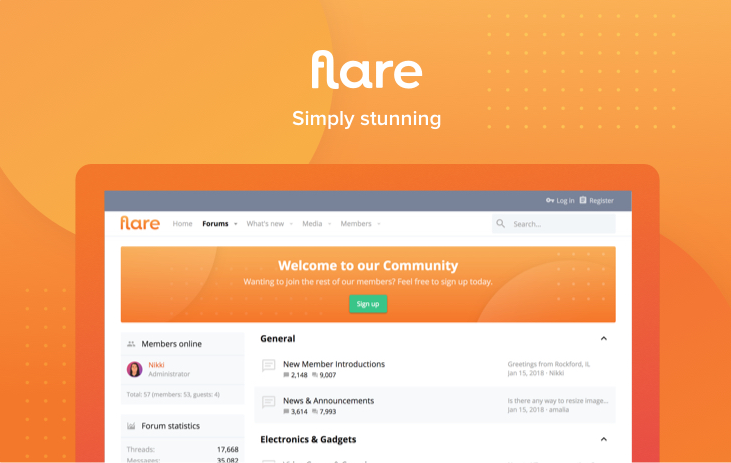Open the Forums dropdown arrow
The image size is (731, 463).
pos(236,224)
